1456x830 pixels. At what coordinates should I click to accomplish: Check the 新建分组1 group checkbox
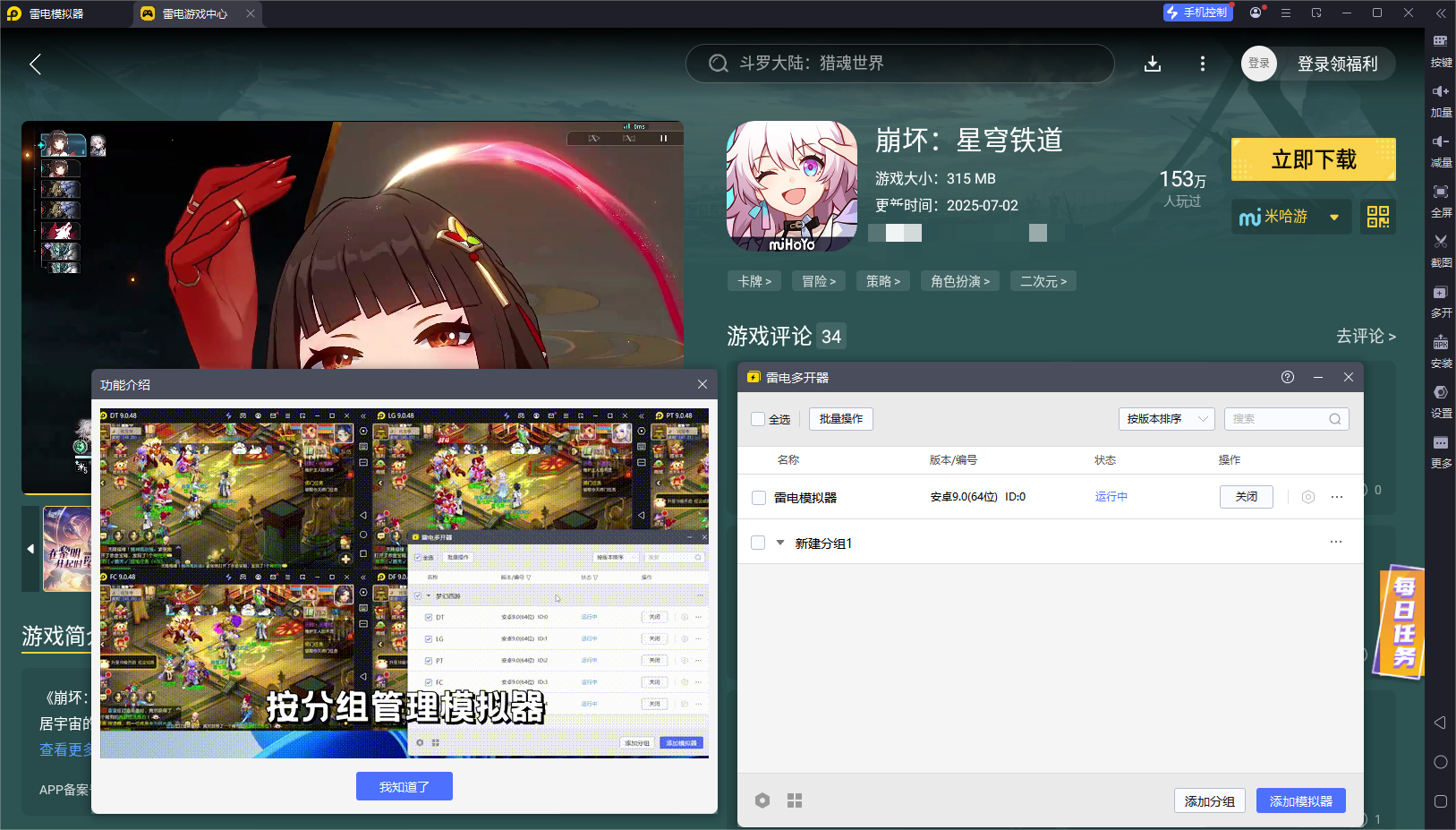click(x=758, y=543)
